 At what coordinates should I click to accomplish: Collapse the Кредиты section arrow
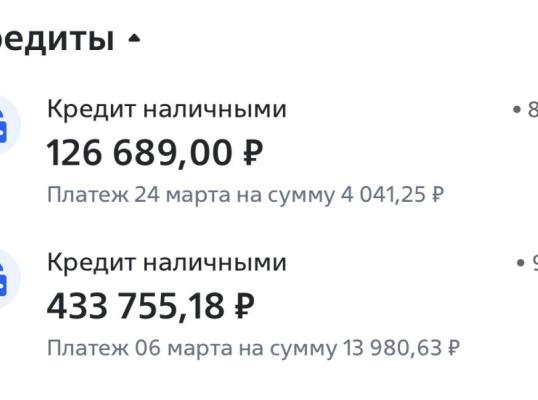(x=134, y=38)
